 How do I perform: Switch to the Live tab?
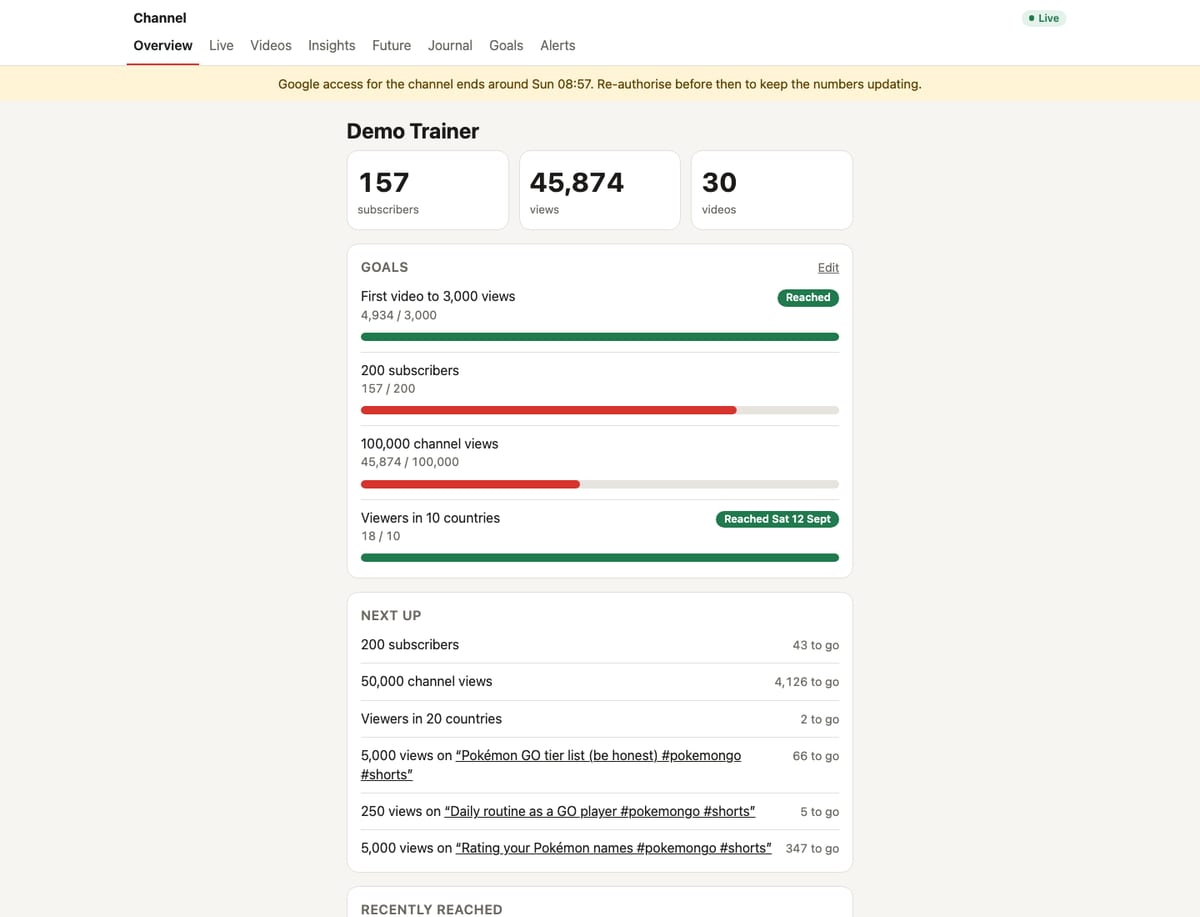point(221,46)
